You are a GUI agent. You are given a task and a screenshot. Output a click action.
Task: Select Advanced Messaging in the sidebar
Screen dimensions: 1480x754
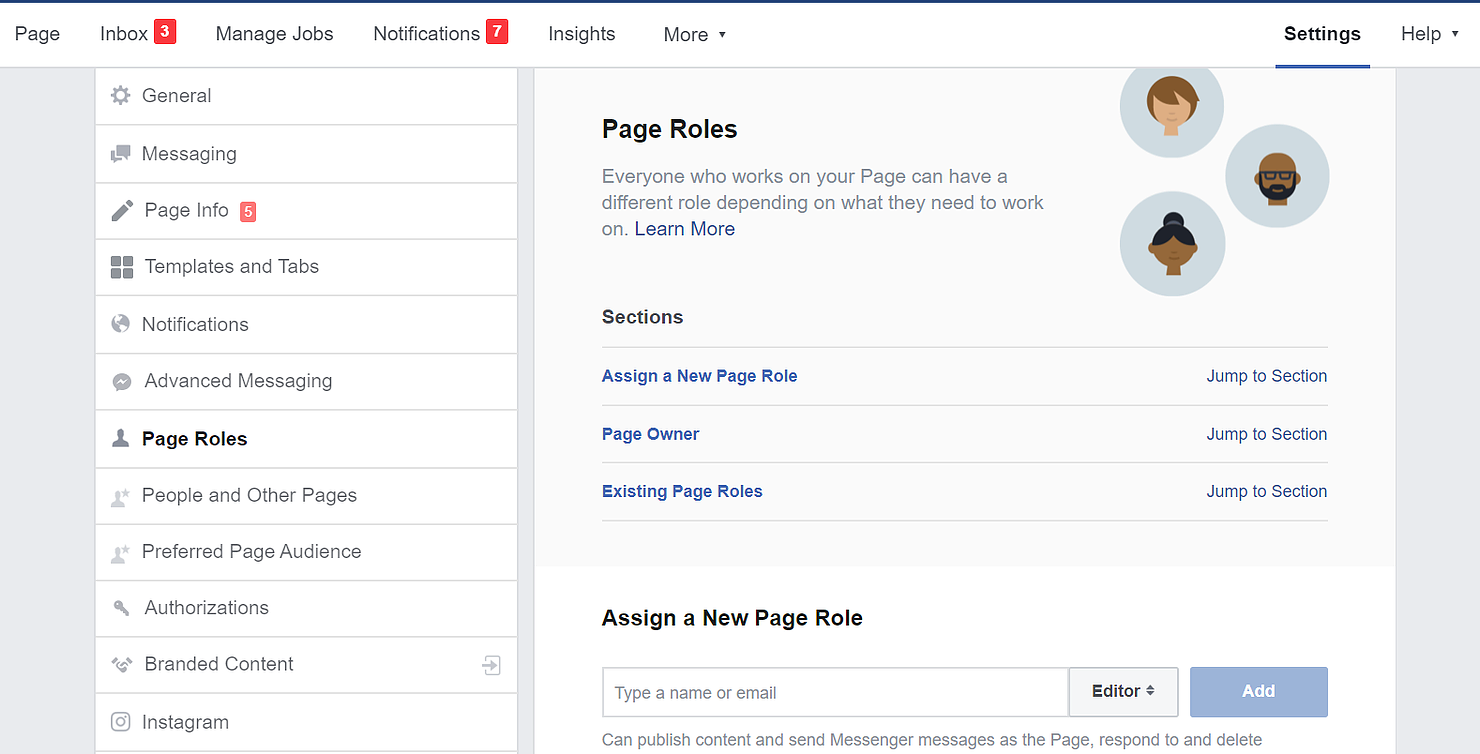tap(306, 381)
